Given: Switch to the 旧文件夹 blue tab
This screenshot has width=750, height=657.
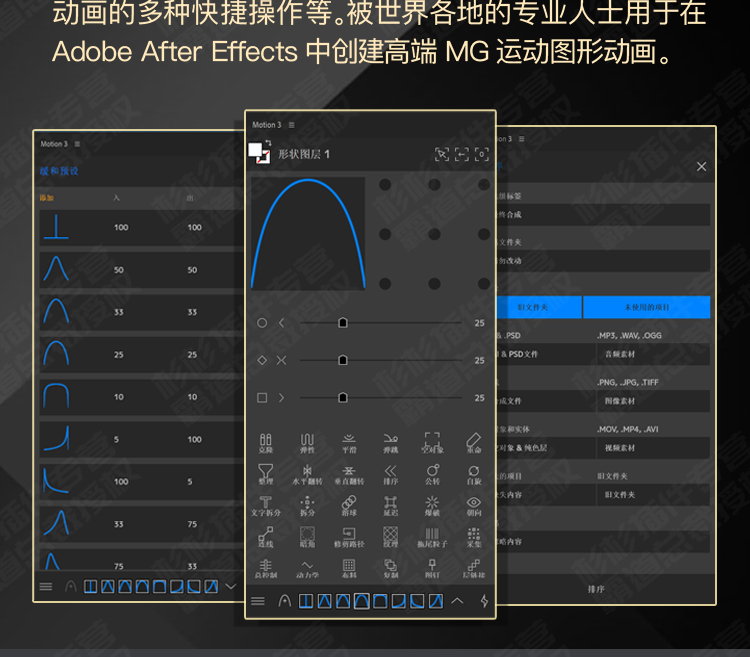Looking at the screenshot, I should [539, 307].
